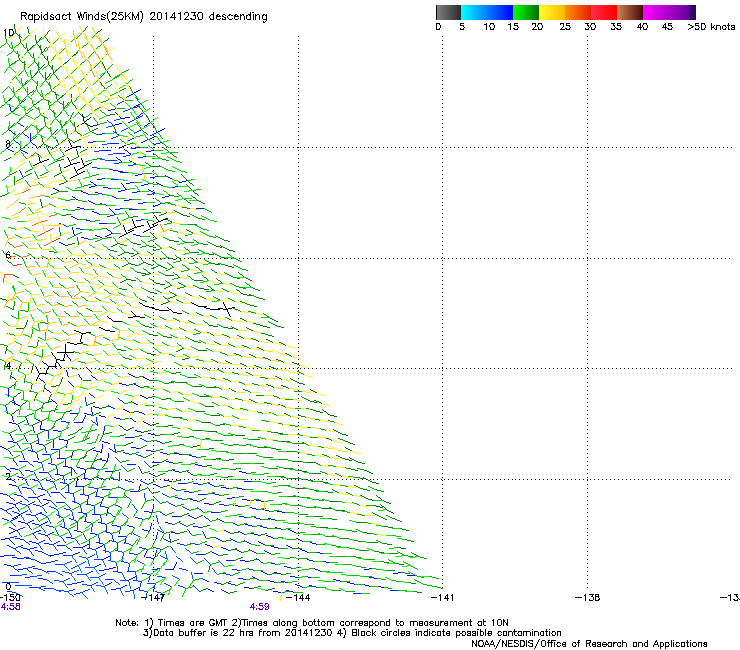
Task: Click the longitude label '-138'
Action: pyautogui.click(x=588, y=598)
